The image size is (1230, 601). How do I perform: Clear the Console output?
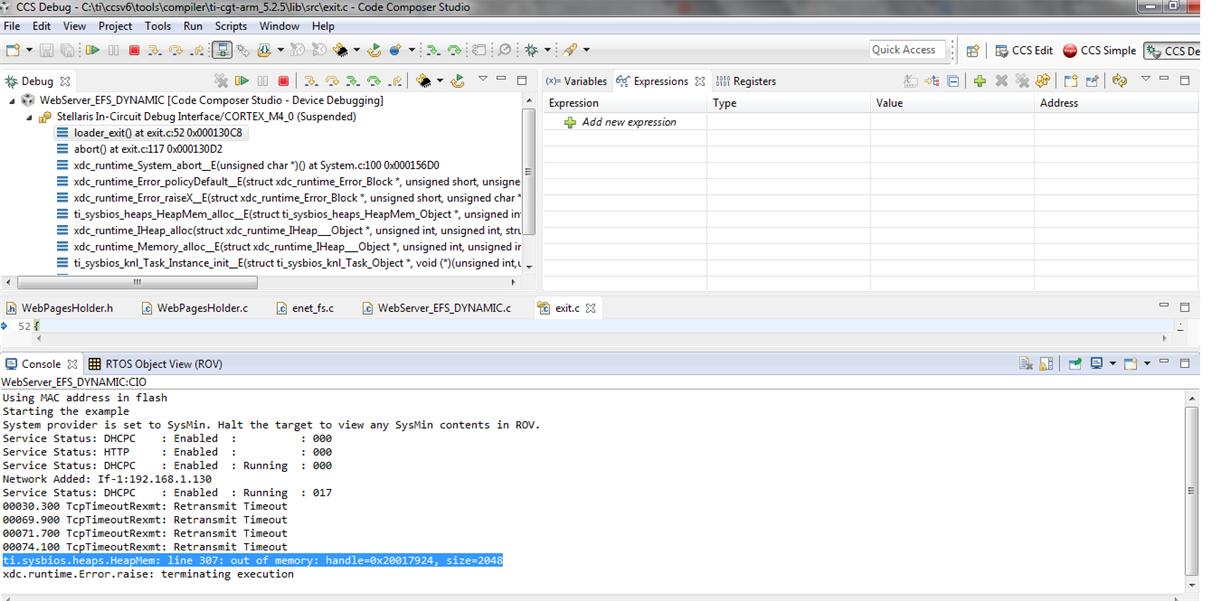(1027, 363)
